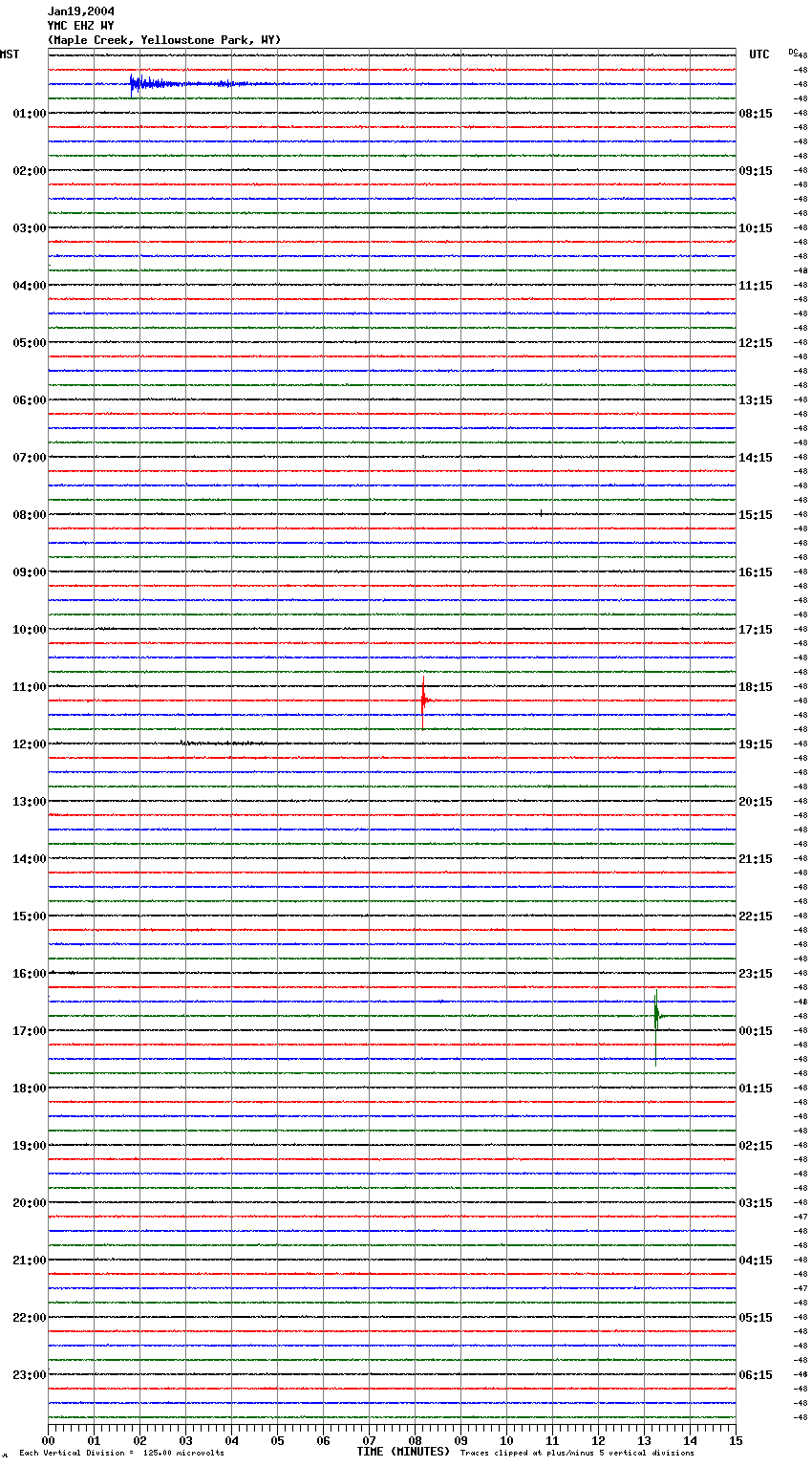This screenshot has width=812, height=1466.
Task: Click the MST time label '17:00'
Action: (29, 1031)
